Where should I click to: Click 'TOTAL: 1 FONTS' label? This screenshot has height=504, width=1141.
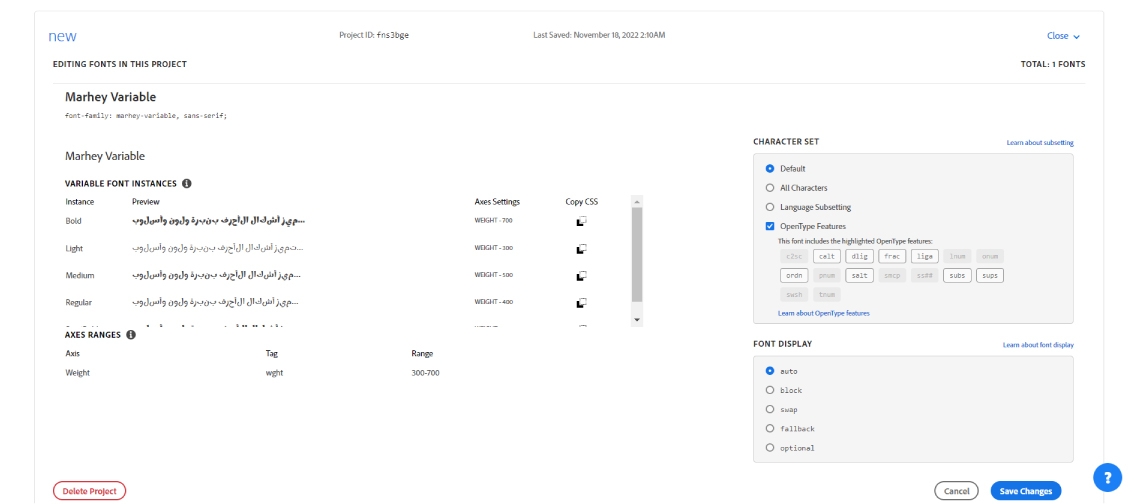pyautogui.click(x=1053, y=64)
